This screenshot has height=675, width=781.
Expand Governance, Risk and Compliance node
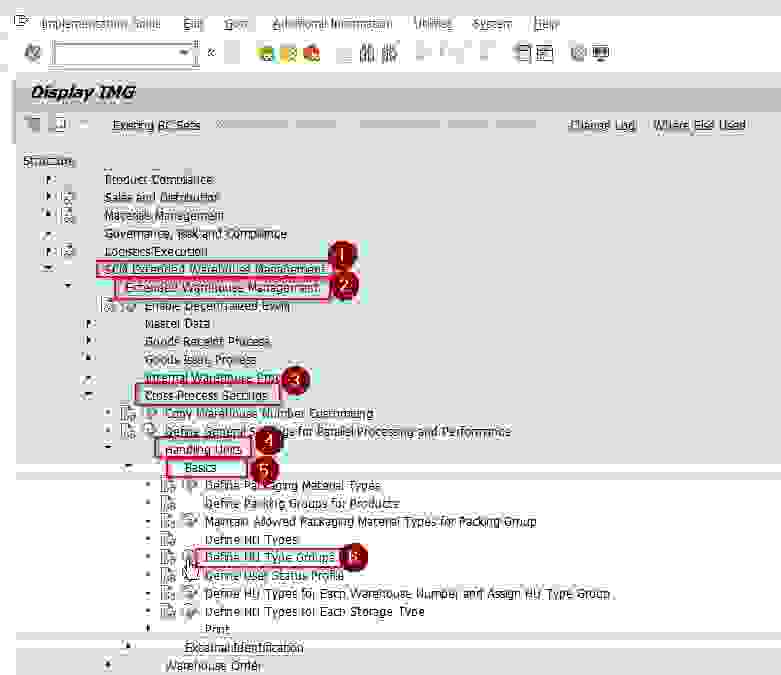(x=49, y=234)
